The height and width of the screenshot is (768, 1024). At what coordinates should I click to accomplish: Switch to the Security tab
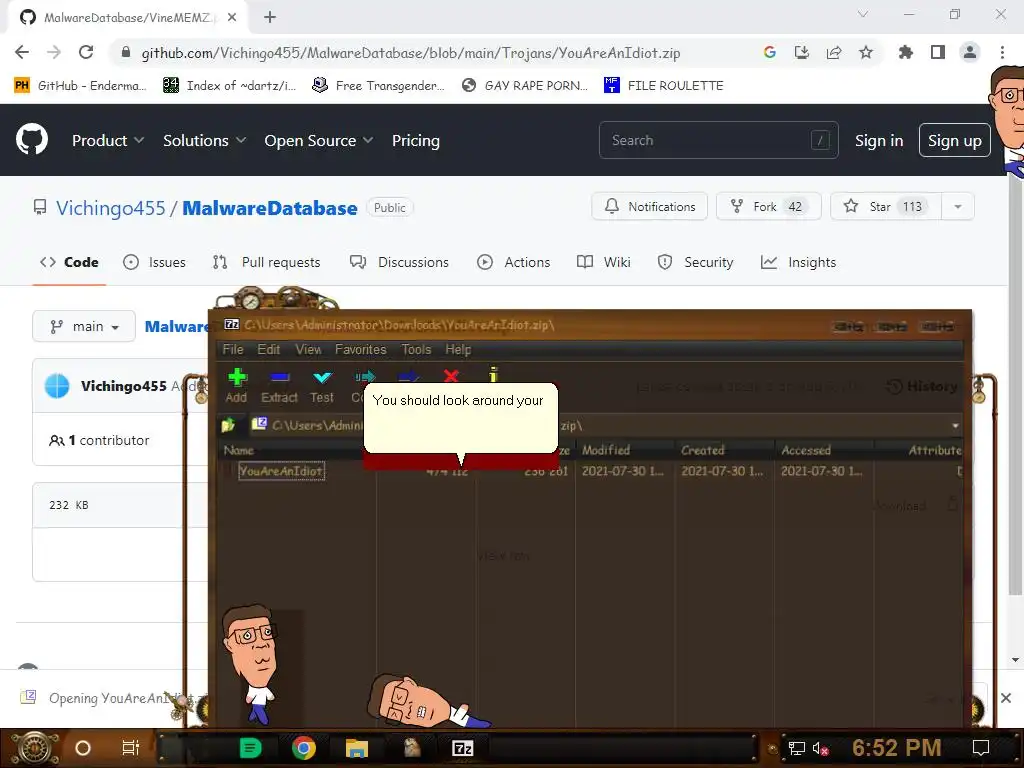(696, 262)
